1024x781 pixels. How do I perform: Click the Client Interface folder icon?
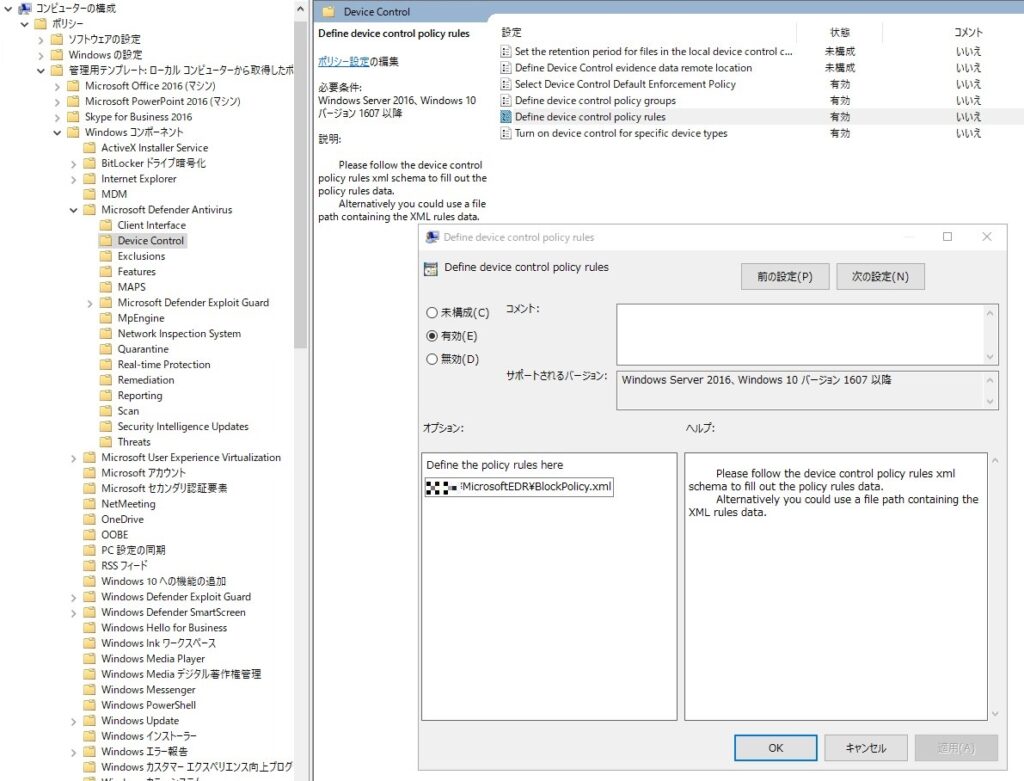tap(106, 225)
